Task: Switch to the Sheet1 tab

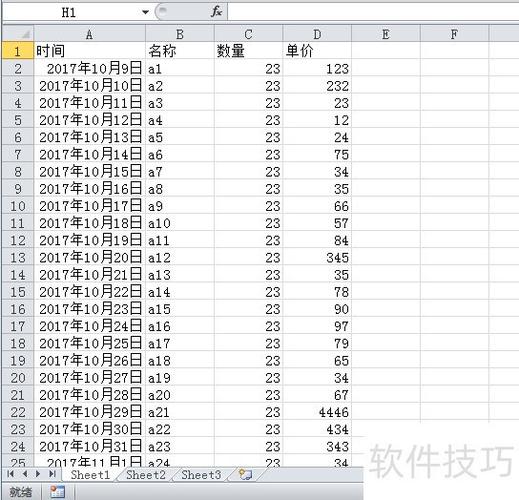Action: (90, 475)
